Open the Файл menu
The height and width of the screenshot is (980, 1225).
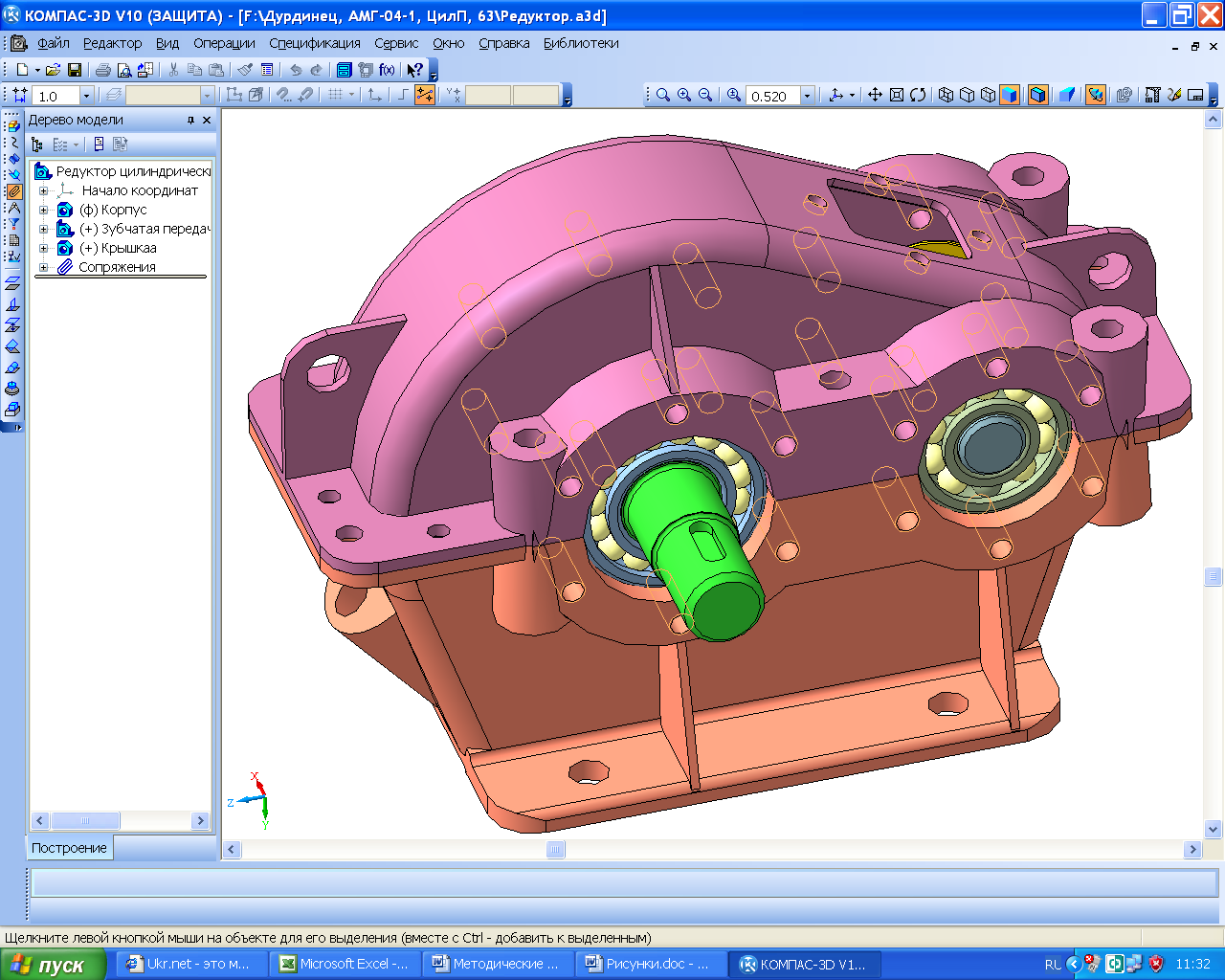(54, 43)
